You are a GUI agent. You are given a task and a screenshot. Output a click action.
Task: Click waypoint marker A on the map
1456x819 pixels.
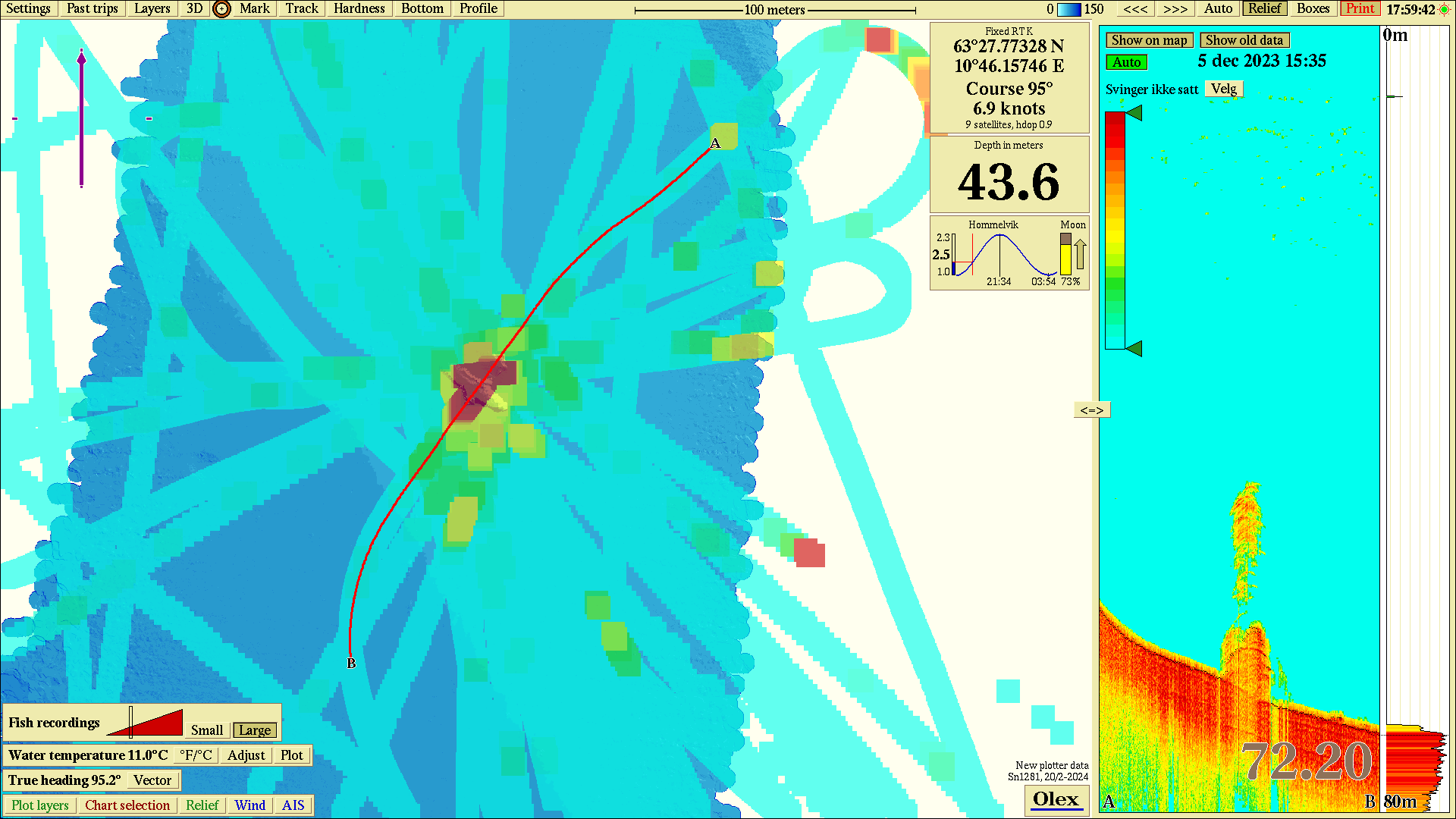tap(715, 143)
